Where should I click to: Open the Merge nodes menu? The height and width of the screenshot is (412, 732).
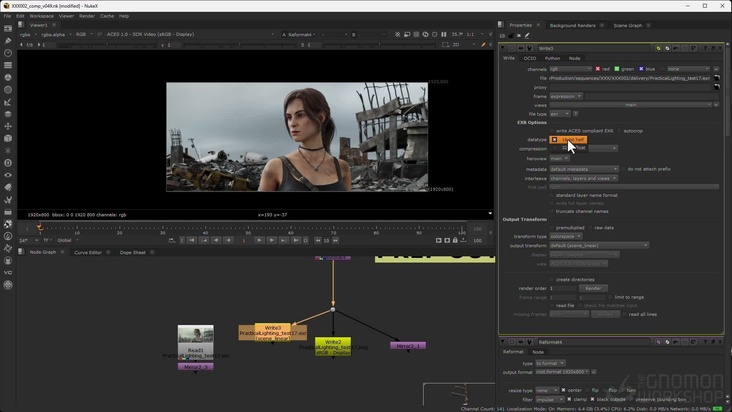[8, 114]
